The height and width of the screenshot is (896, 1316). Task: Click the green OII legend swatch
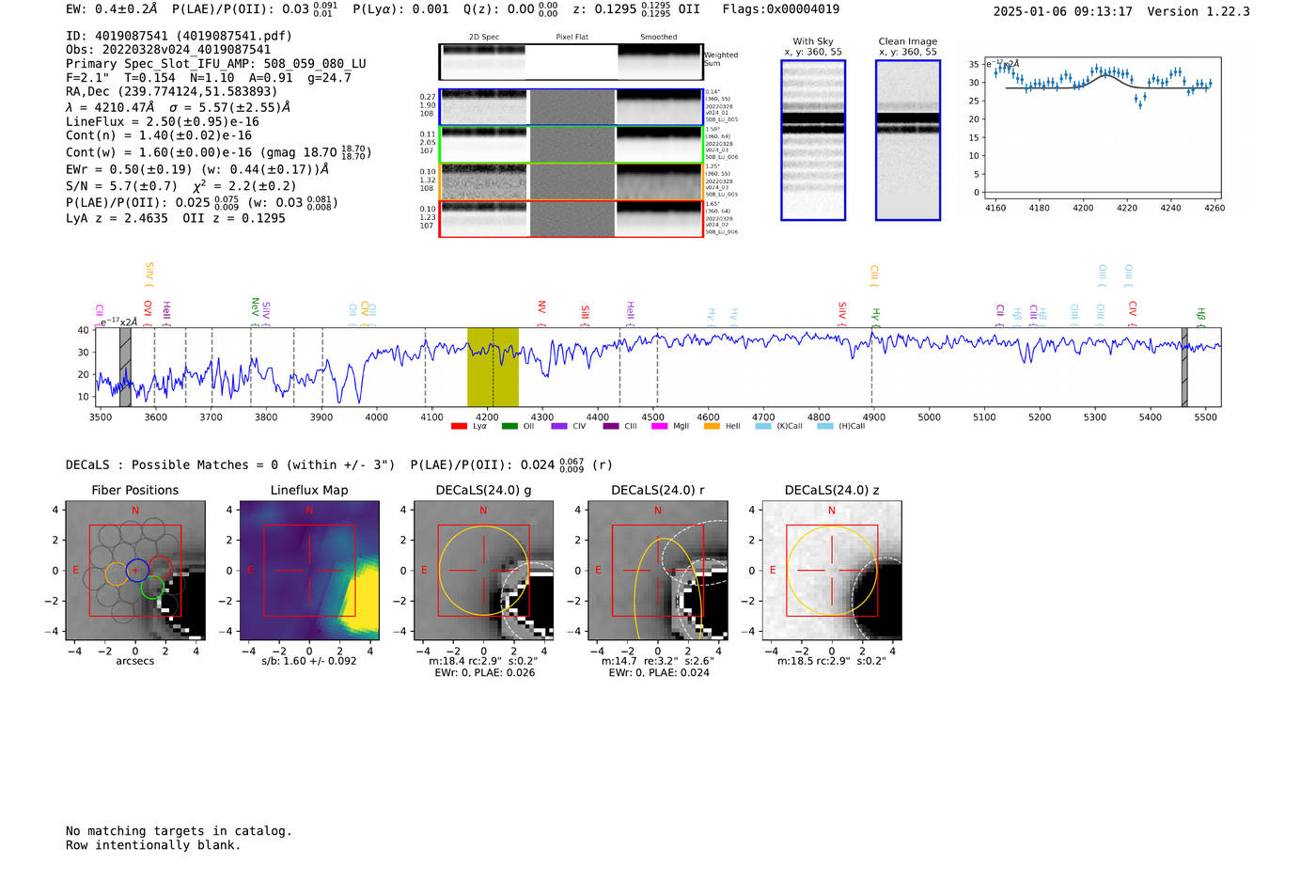[x=509, y=426]
